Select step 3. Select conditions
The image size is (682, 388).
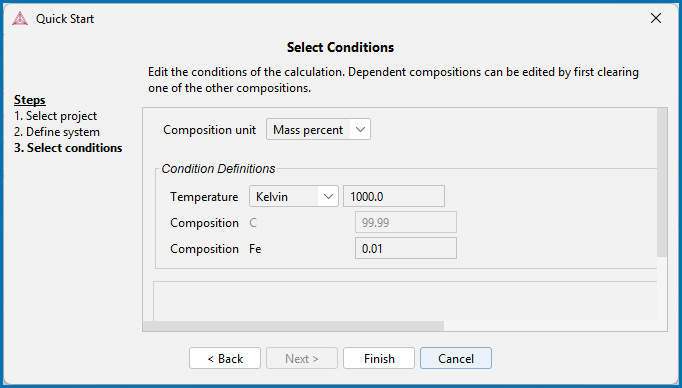click(68, 148)
